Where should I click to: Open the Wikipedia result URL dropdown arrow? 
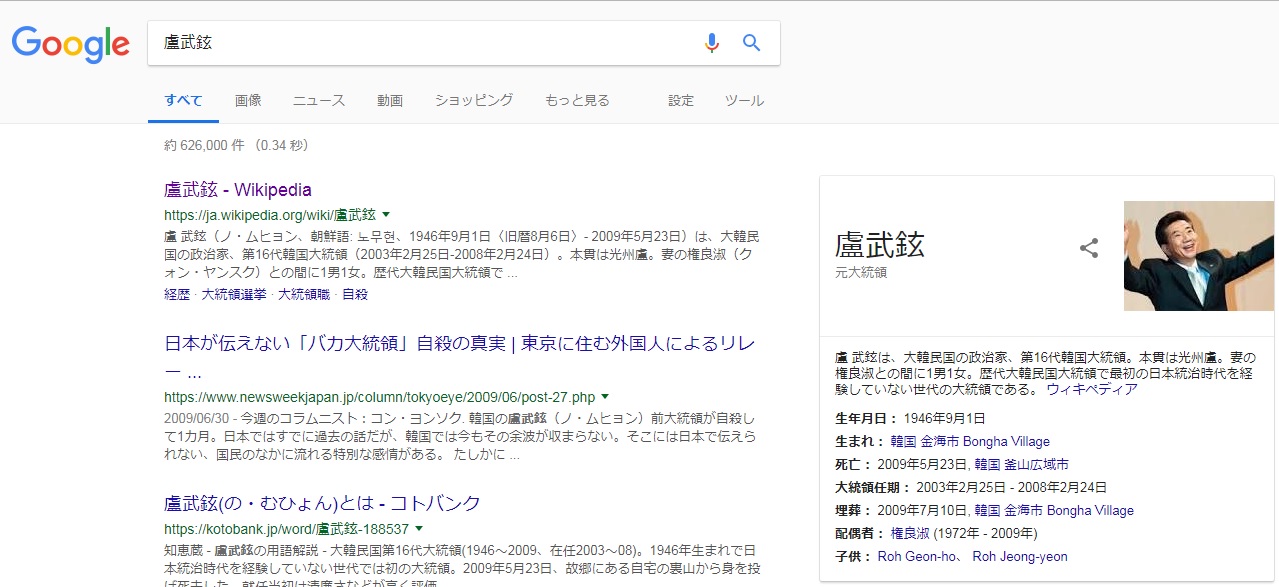[x=386, y=214]
